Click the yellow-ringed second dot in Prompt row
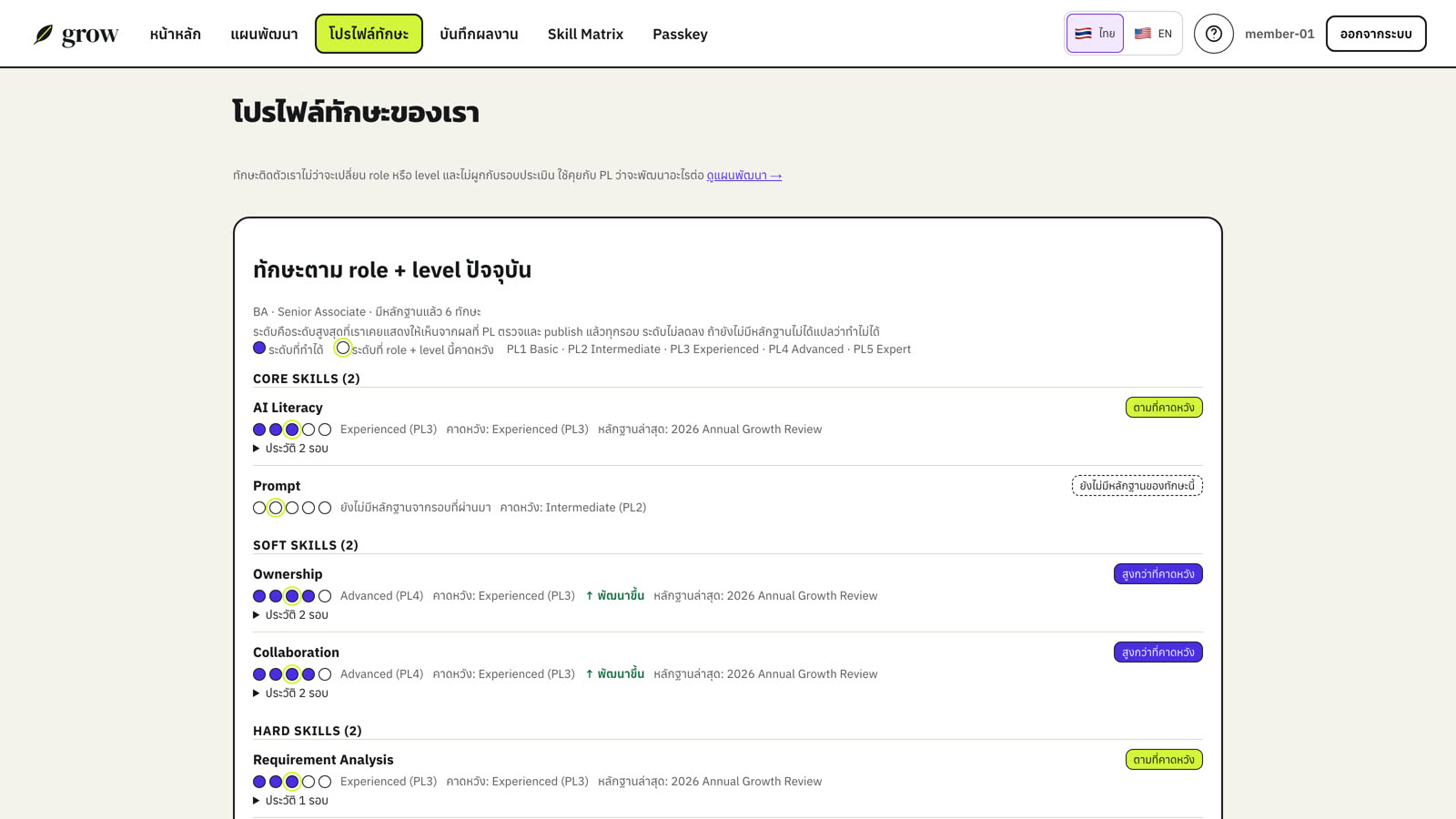The image size is (1456, 819). click(x=276, y=508)
